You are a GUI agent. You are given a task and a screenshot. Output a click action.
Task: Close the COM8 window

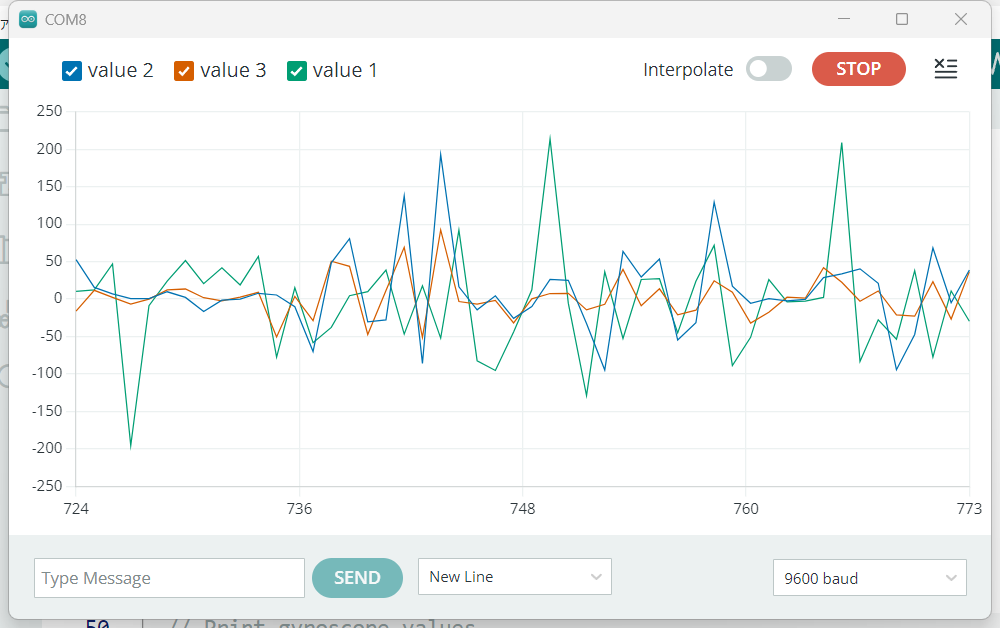(x=961, y=19)
